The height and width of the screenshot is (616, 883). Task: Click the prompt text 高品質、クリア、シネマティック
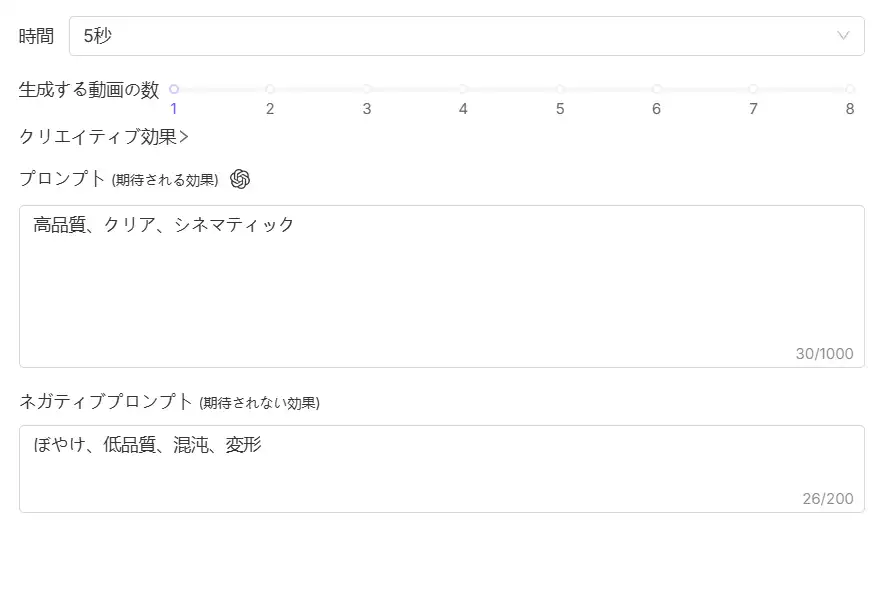coord(164,225)
